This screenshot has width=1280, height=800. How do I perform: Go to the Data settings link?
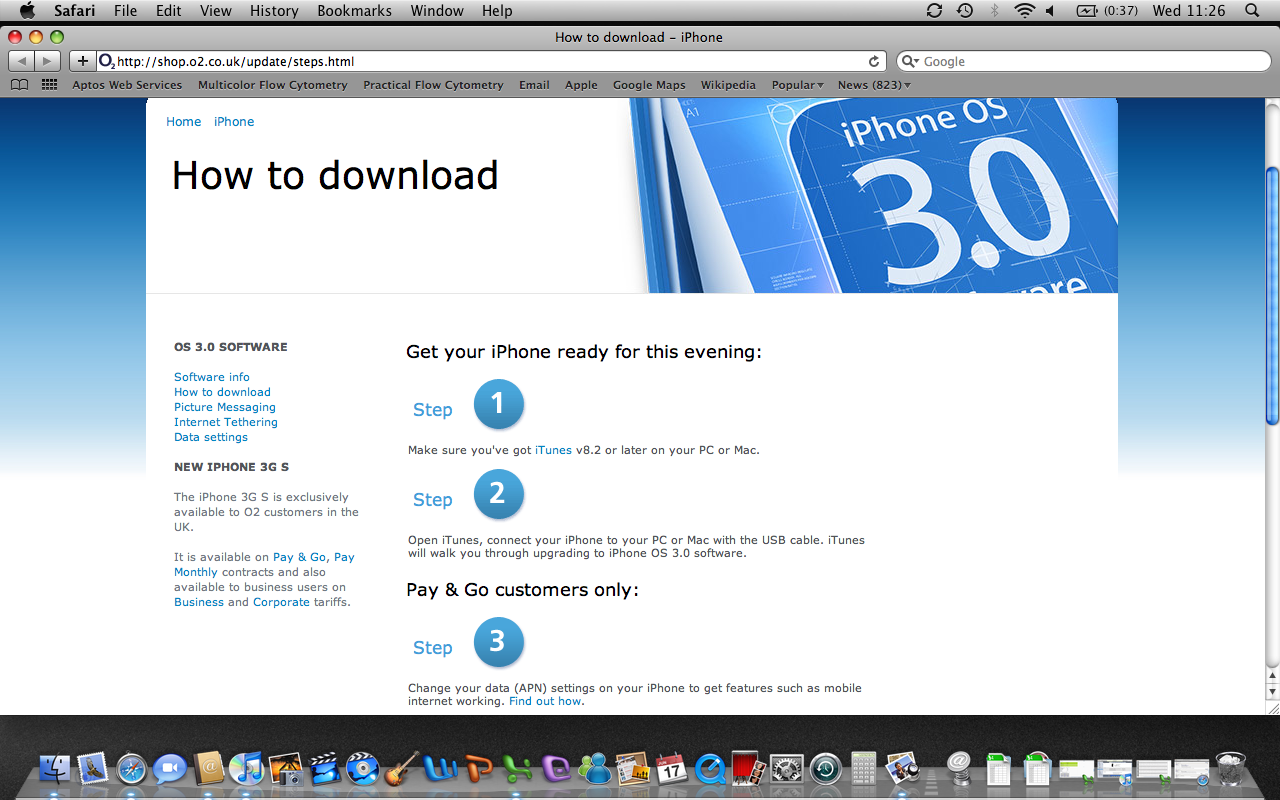point(211,437)
